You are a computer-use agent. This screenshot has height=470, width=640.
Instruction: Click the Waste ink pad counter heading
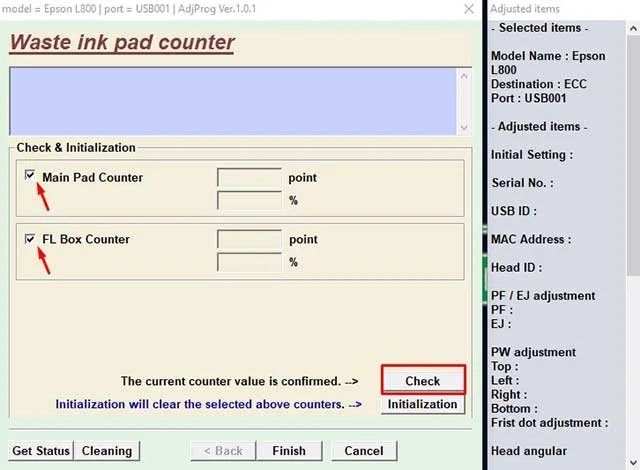pos(122,43)
